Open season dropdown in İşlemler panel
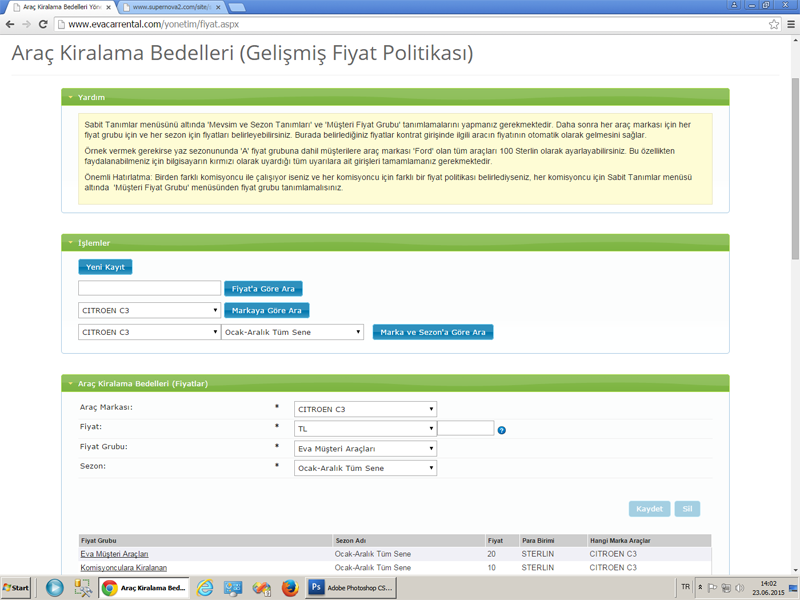 point(292,332)
